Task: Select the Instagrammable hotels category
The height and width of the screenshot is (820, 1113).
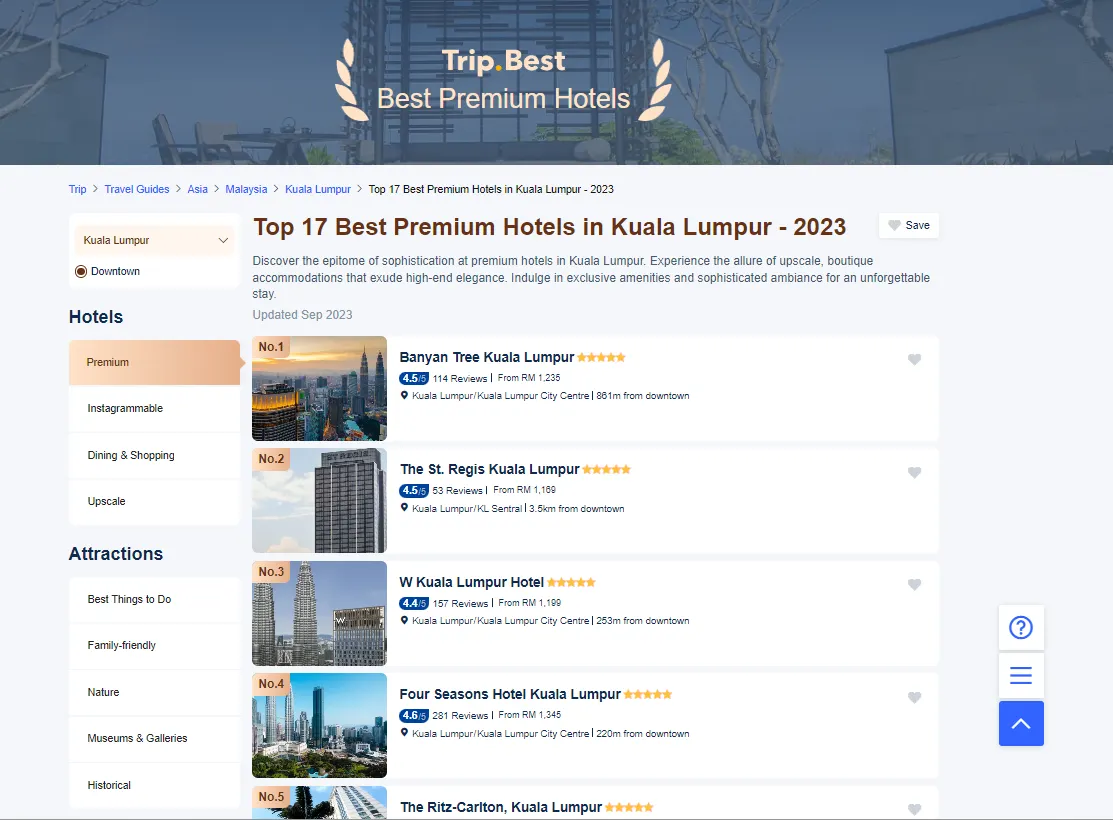Action: [125, 409]
